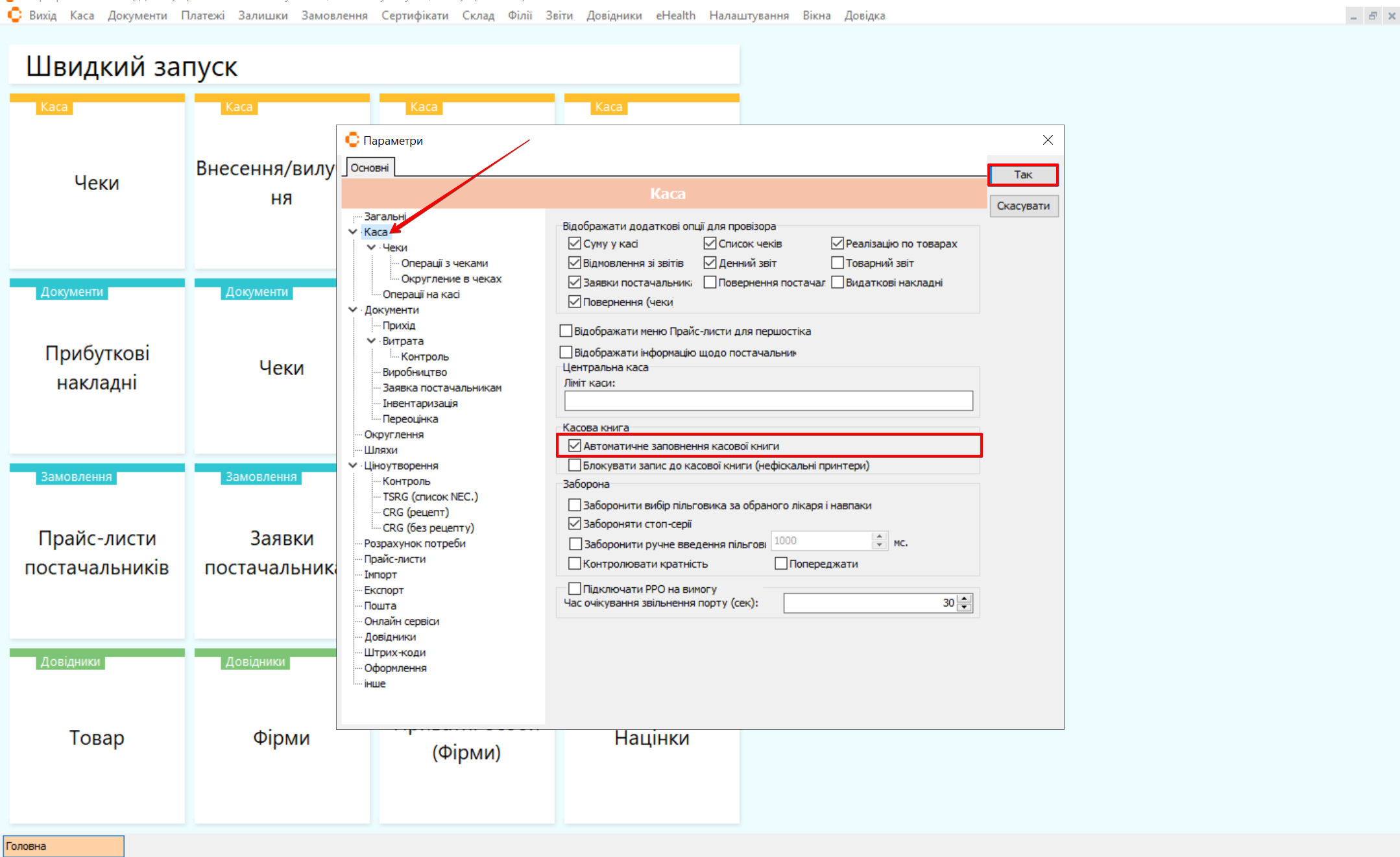Image resolution: width=1400 pixels, height=857 pixels.
Task: Collapse the Ціноутворення tree node
Action: coord(353,465)
